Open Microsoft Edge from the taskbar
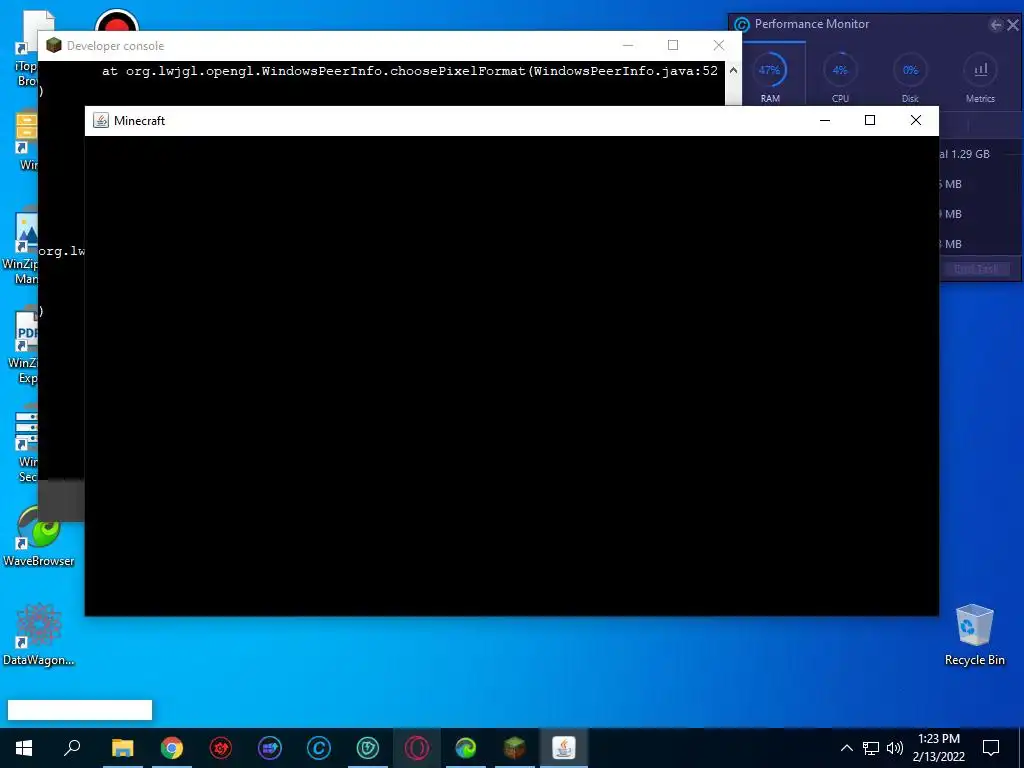The image size is (1024, 768). point(466,748)
